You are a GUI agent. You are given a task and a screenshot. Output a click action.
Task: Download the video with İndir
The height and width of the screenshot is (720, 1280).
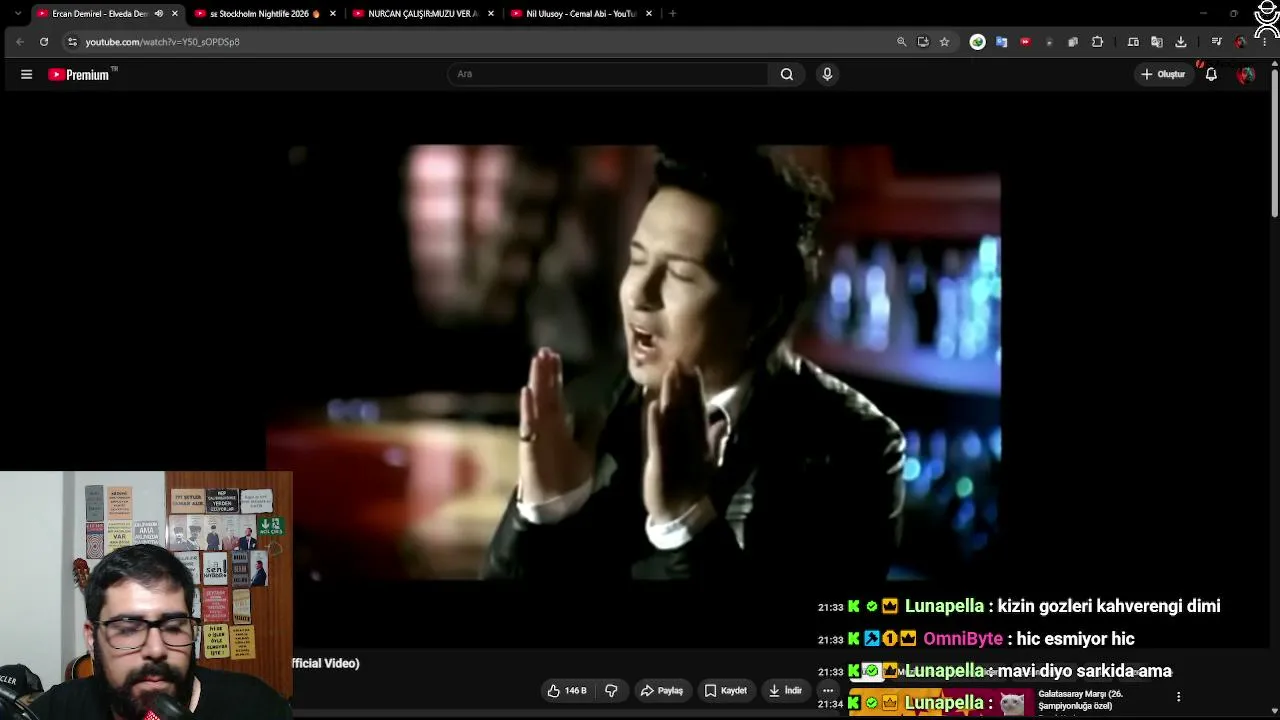[x=785, y=691]
